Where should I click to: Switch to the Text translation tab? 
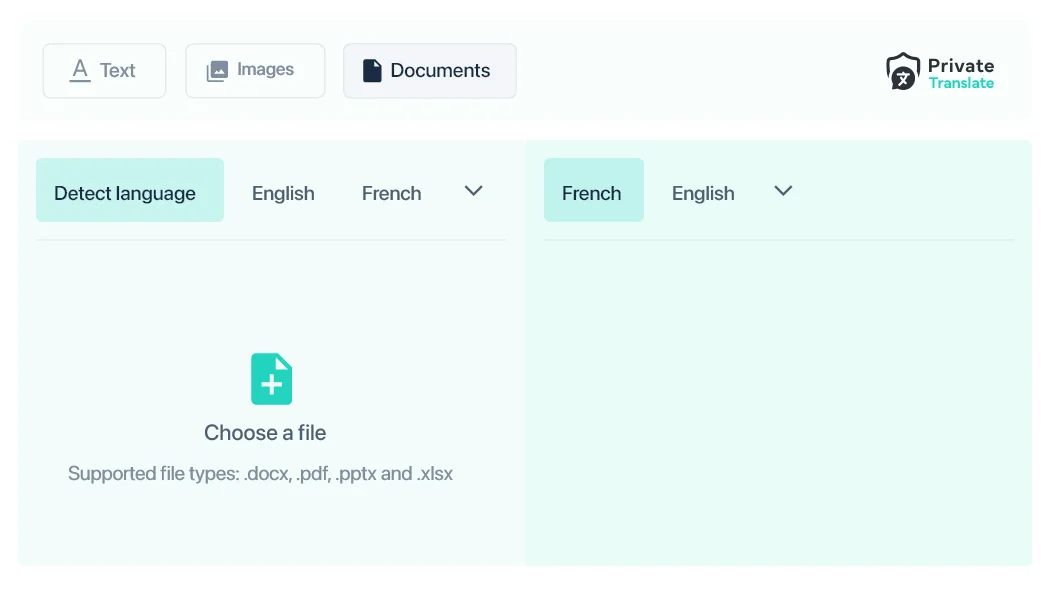pos(117,70)
